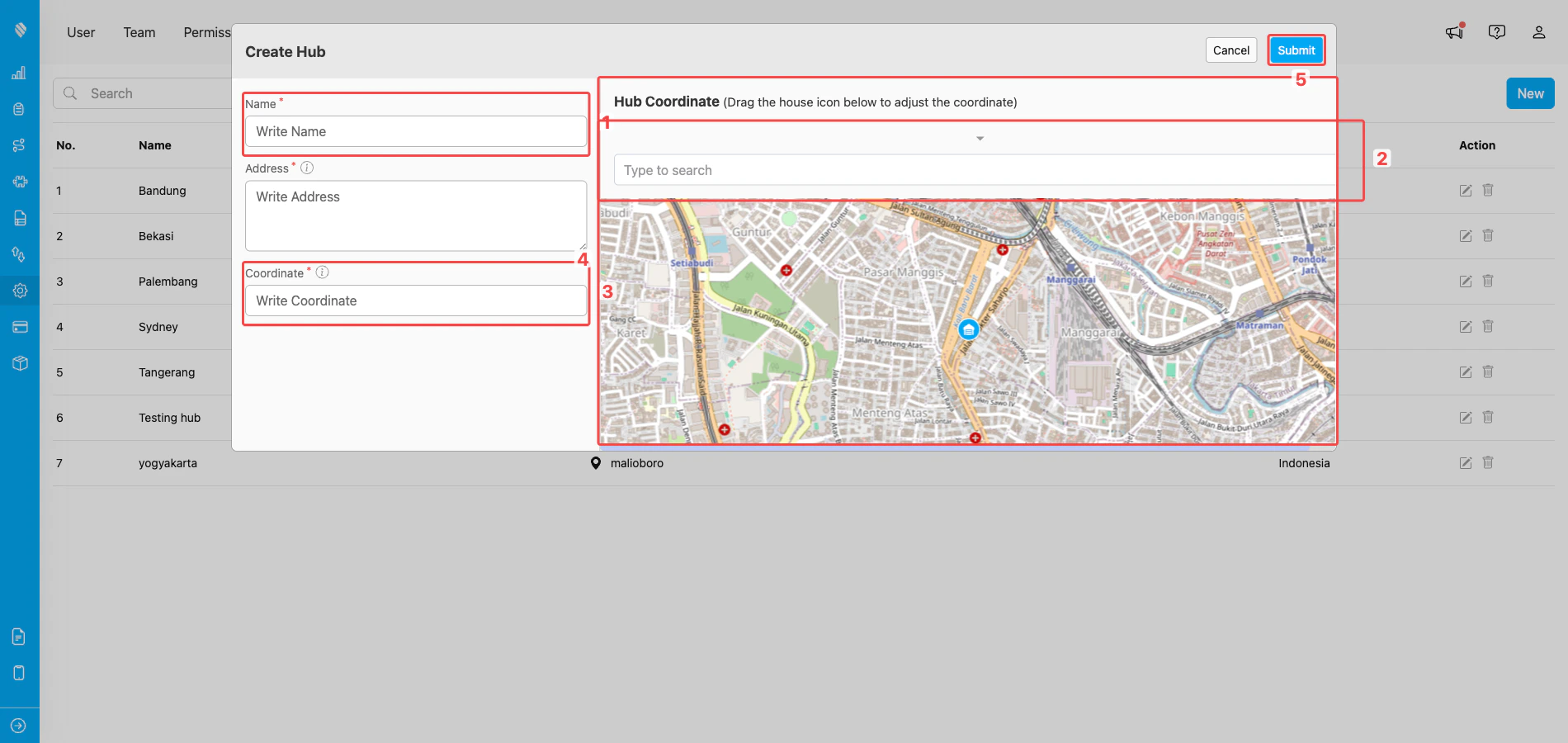Viewport: 1568px width, 743px height.
Task: Click the Indonesia country cell
Action: click(x=1304, y=463)
